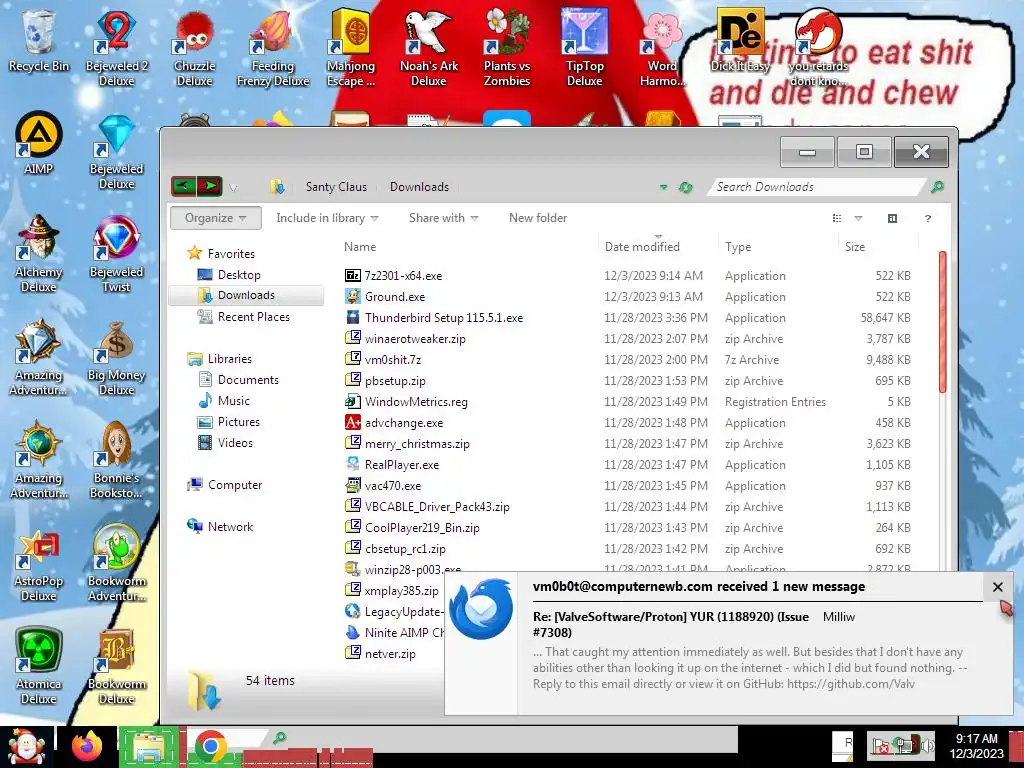Screen dimensions: 1024x768
Task: Expand Include in library dropdown
Action: pos(327,218)
